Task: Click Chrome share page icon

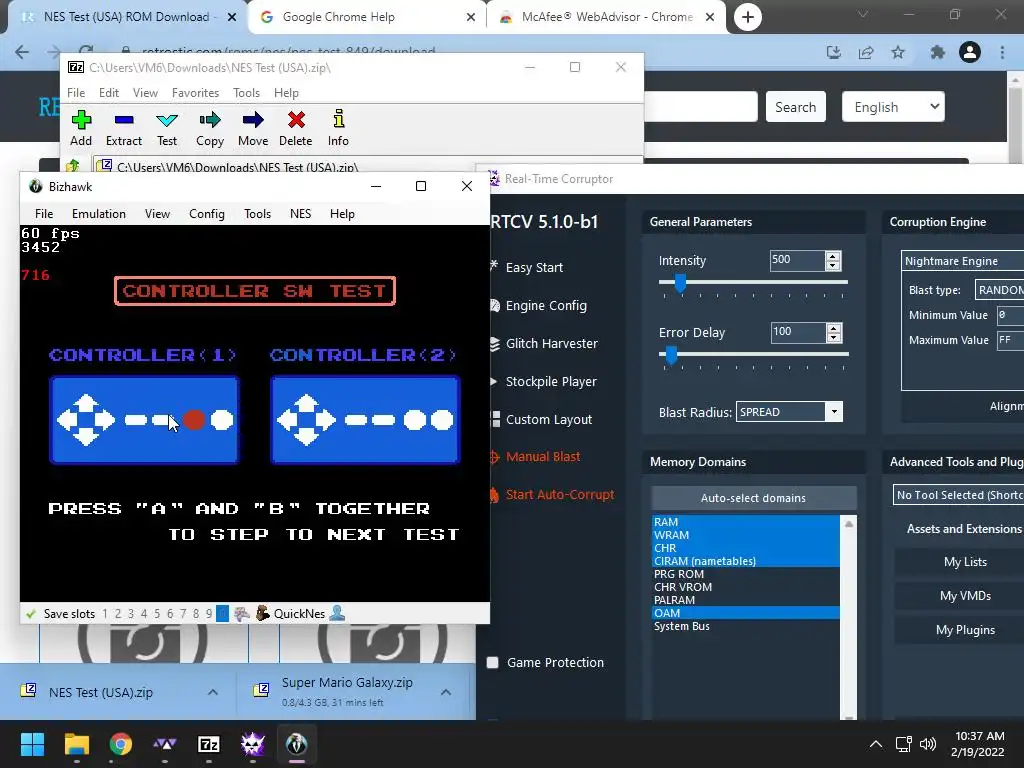Action: pyautogui.click(x=866, y=52)
